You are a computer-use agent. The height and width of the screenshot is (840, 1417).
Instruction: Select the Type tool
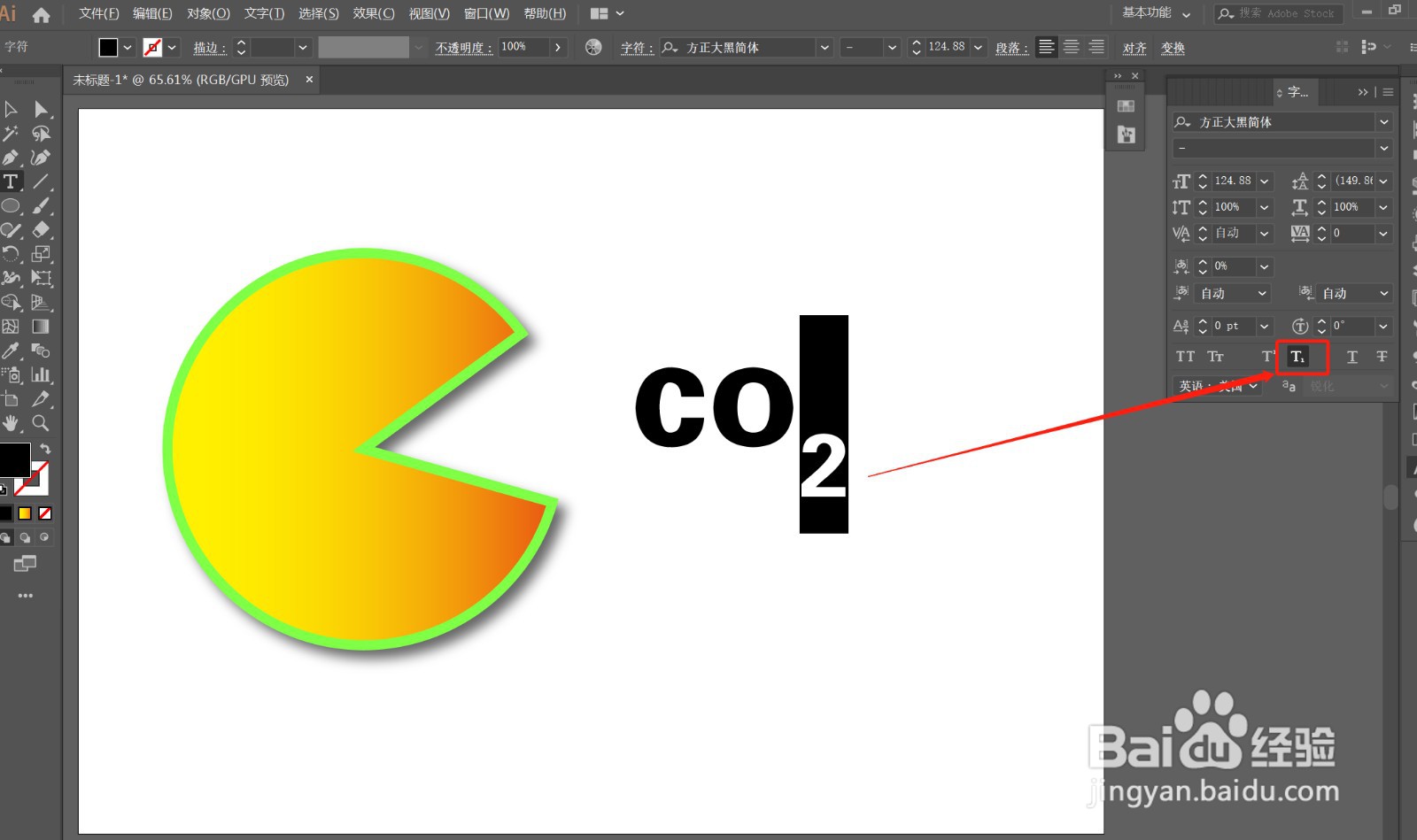pos(11,181)
